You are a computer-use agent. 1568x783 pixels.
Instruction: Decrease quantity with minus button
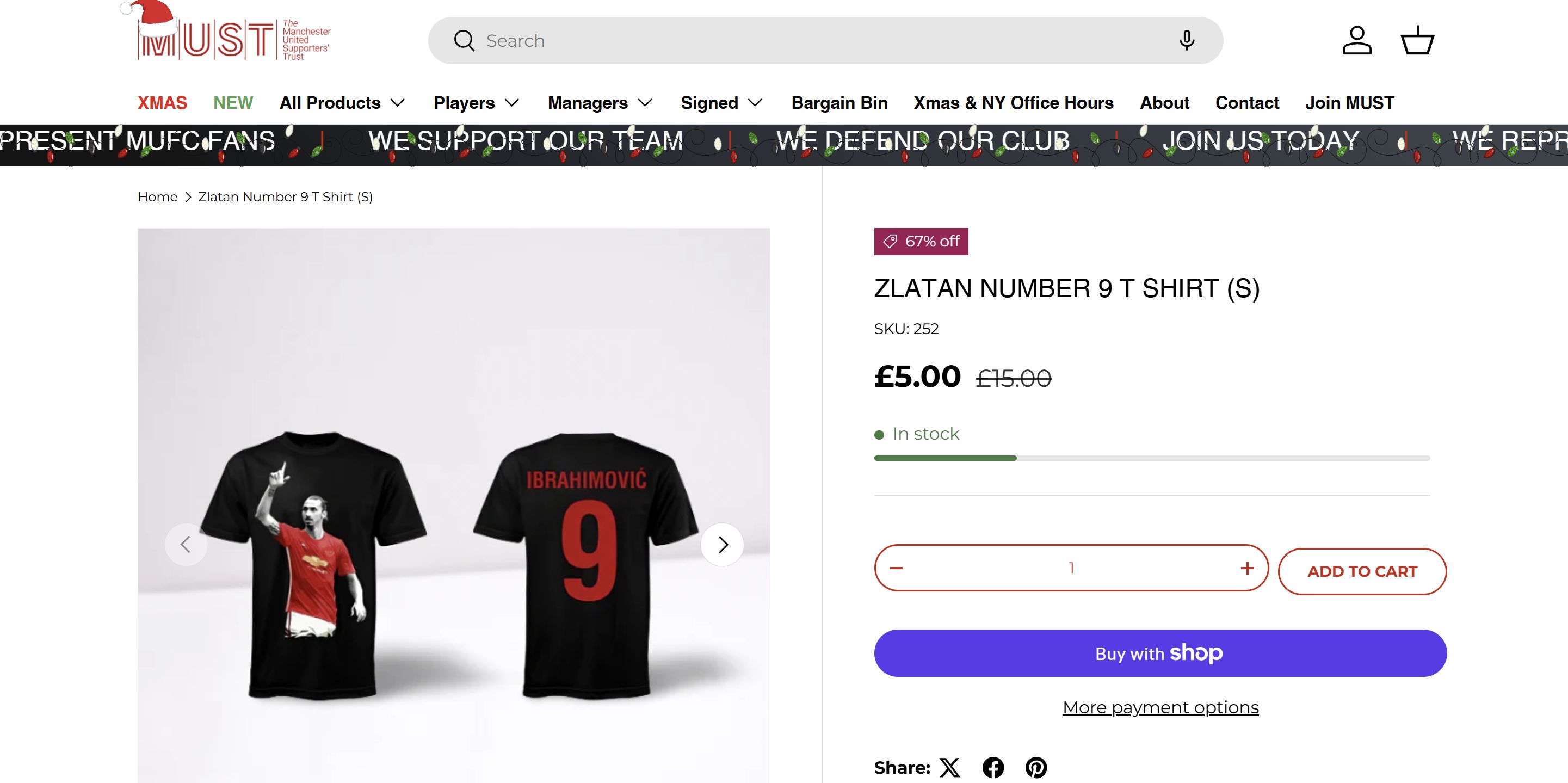[x=896, y=568]
